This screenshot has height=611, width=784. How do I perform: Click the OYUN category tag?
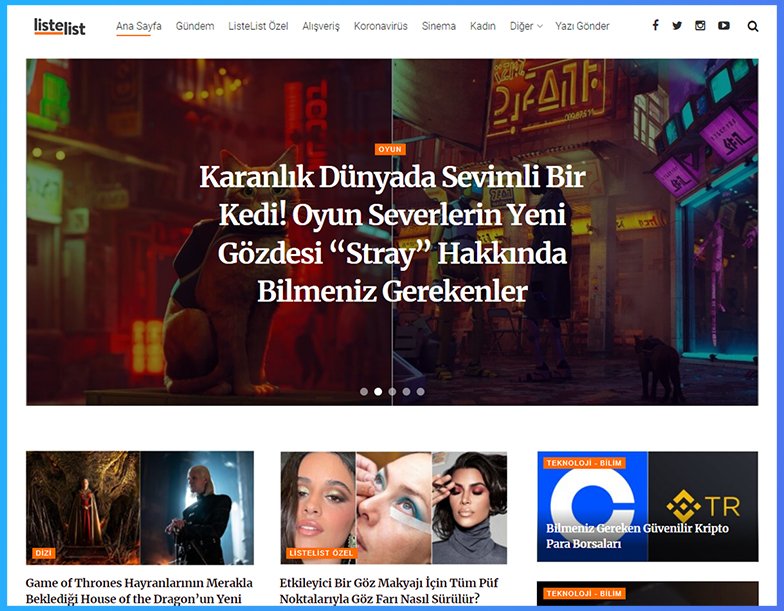390,149
